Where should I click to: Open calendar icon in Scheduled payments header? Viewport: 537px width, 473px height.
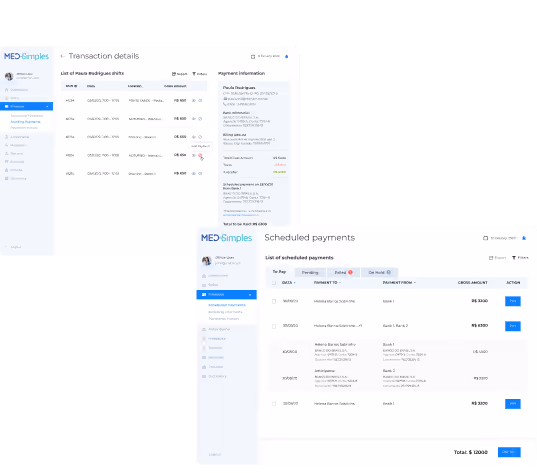tap(485, 238)
